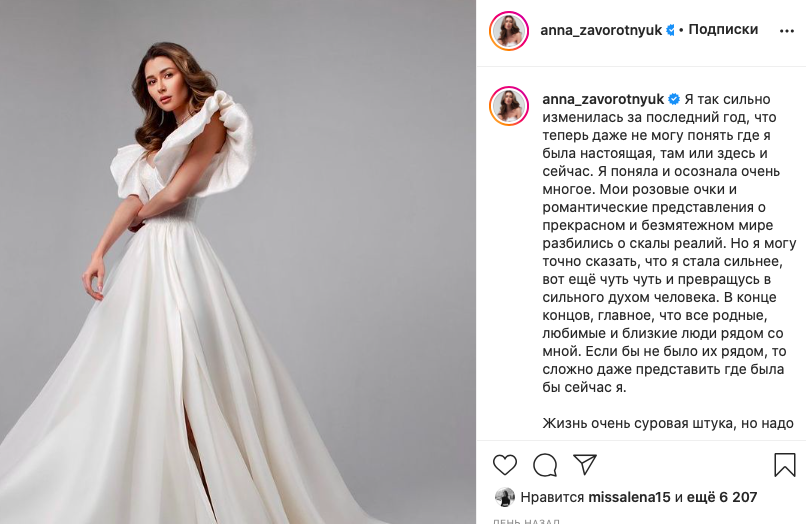Click the ДЕНЬ НАЗАД post timestamp

click(526, 521)
